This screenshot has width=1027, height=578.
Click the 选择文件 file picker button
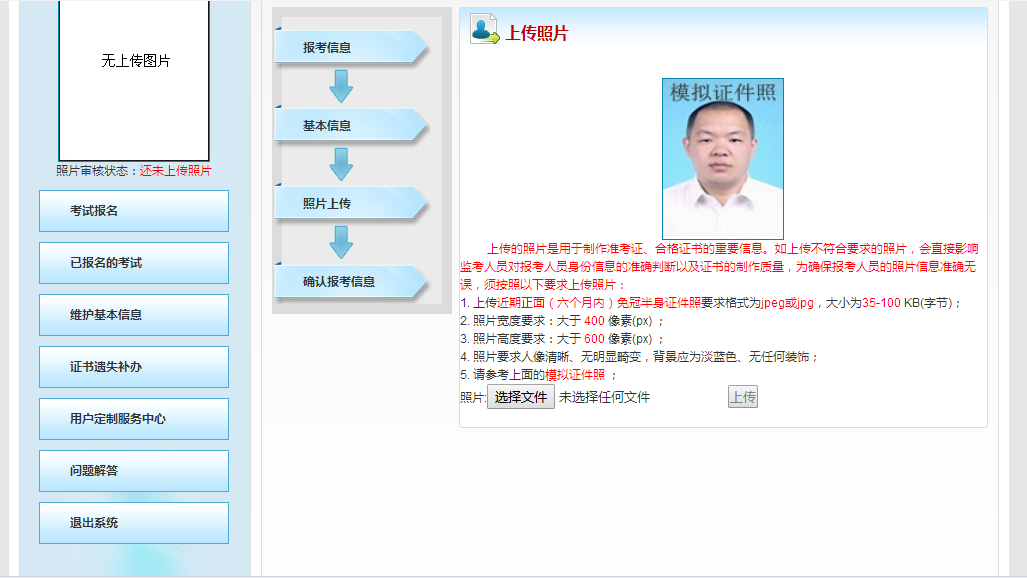click(x=520, y=396)
